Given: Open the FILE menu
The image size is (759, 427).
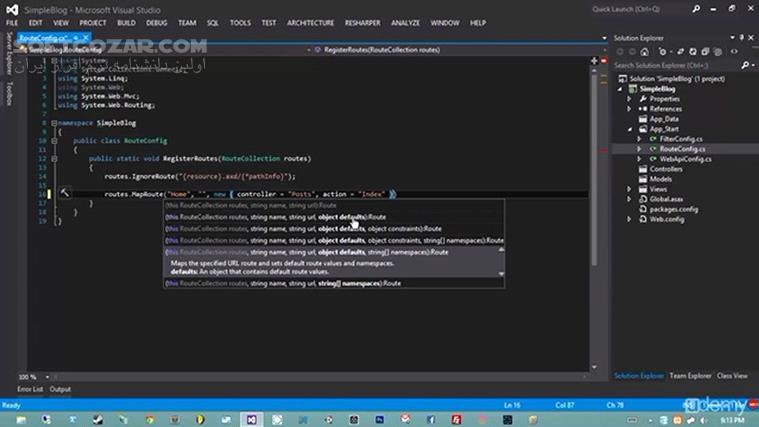Looking at the screenshot, I should (x=12, y=23).
